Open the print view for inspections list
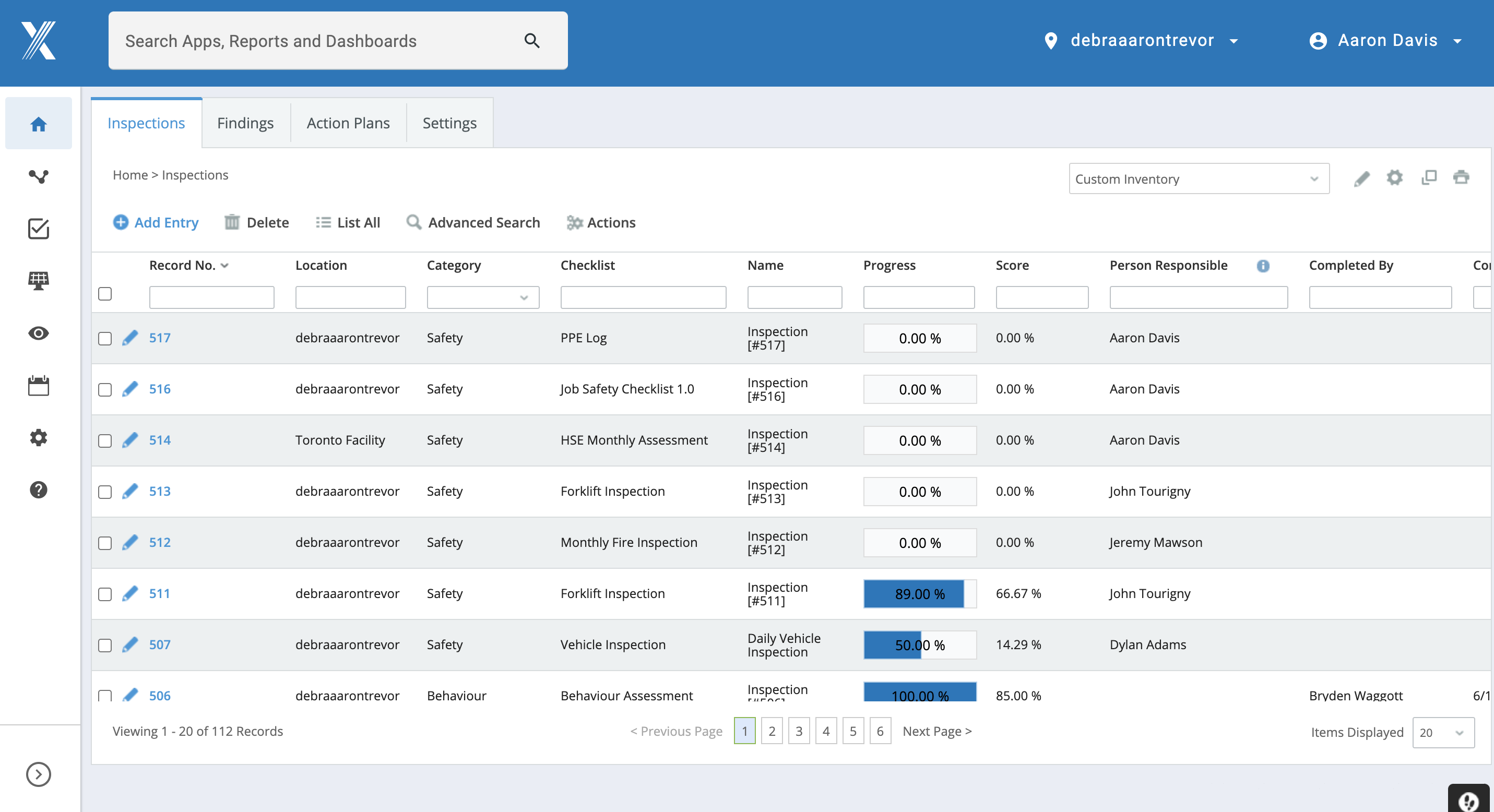Image resolution: width=1494 pixels, height=812 pixels. [x=1462, y=177]
